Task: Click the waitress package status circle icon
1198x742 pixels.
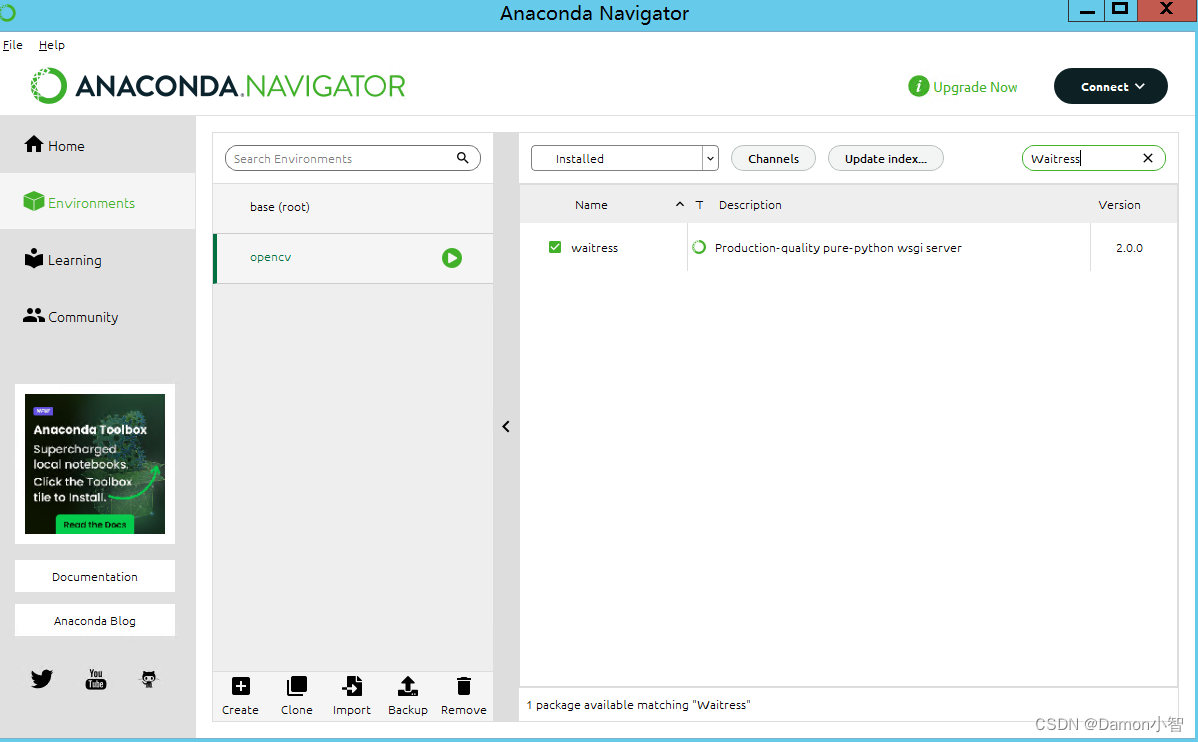Action: (x=698, y=247)
